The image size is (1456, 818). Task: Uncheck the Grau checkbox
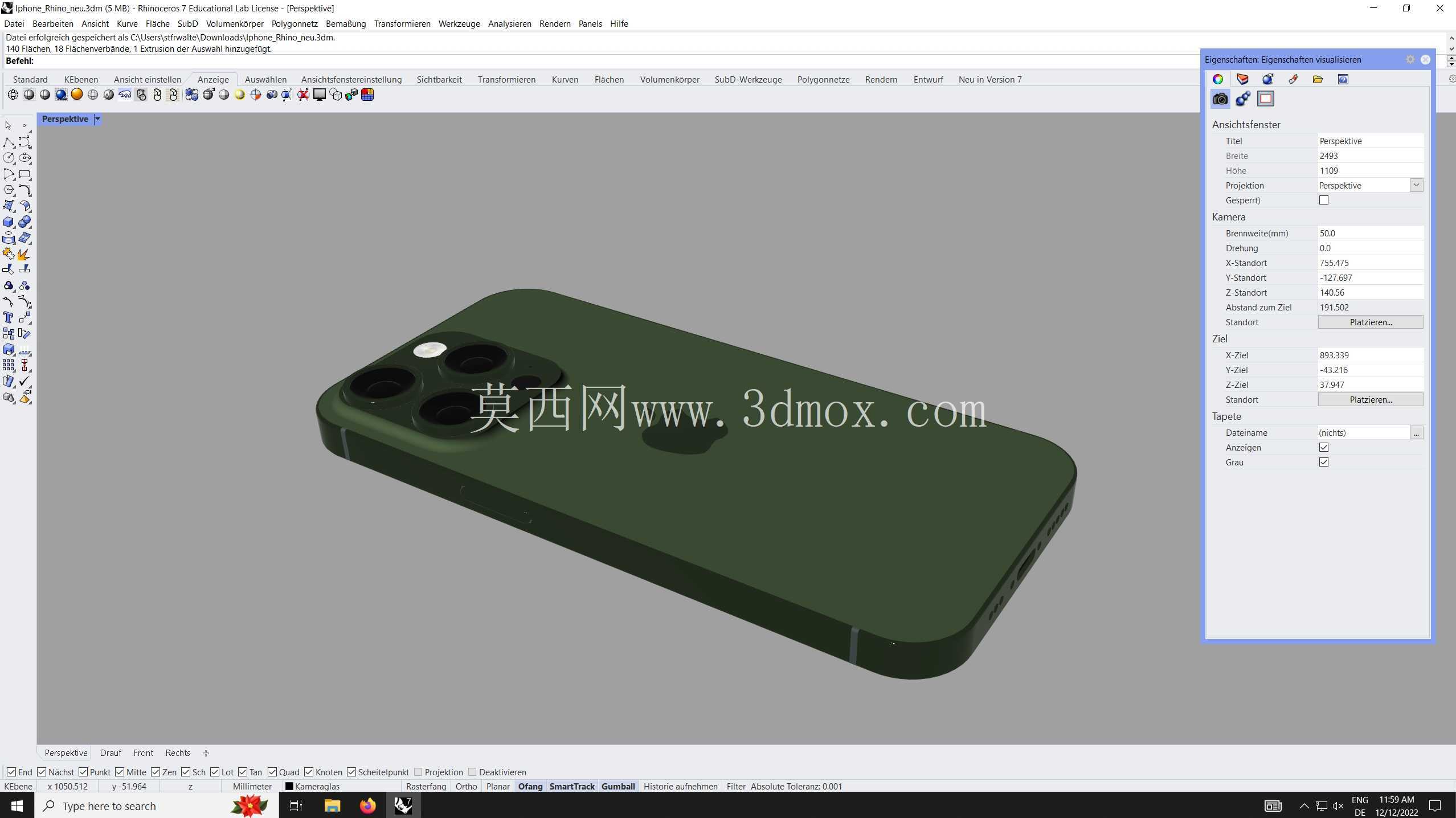(1324, 462)
